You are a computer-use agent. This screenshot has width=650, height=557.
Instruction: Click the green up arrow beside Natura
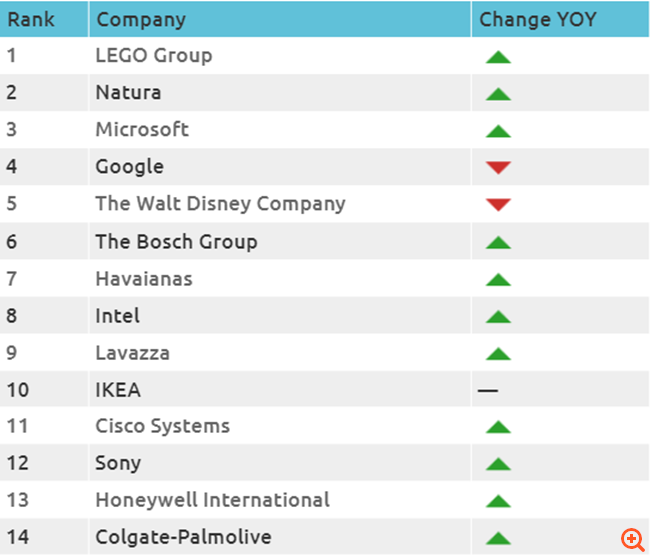498,94
